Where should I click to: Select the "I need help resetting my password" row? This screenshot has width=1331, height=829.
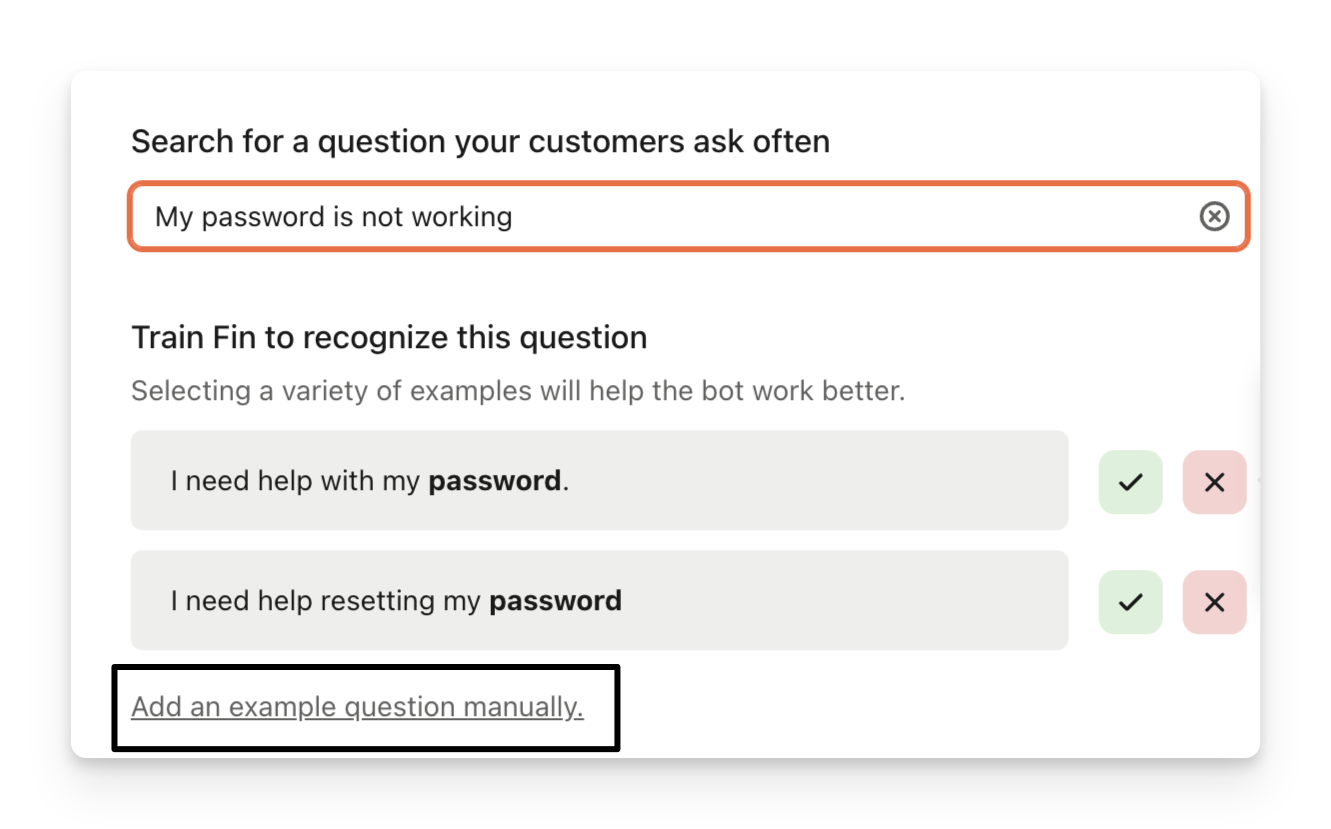pyautogui.click(x=800, y=601)
